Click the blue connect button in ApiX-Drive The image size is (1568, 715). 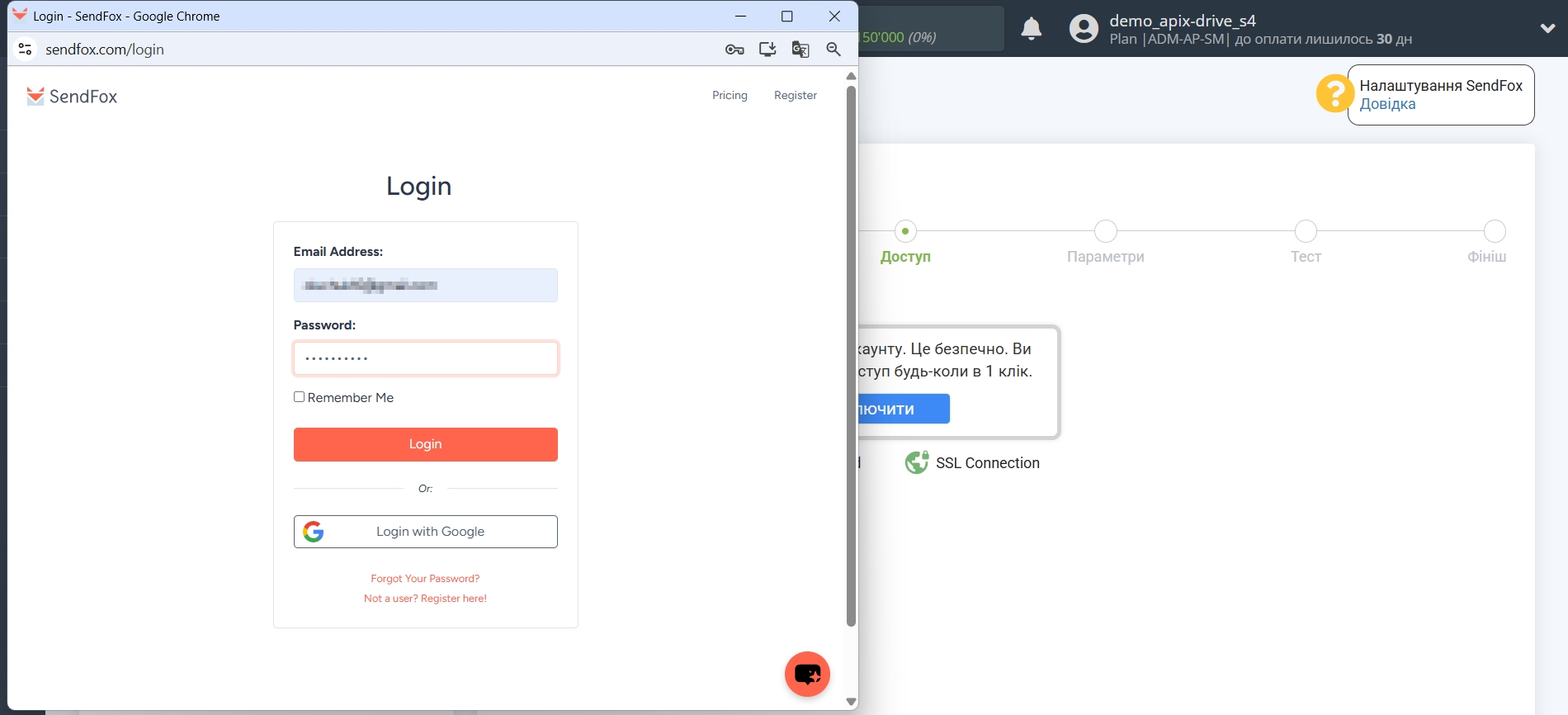click(x=904, y=409)
